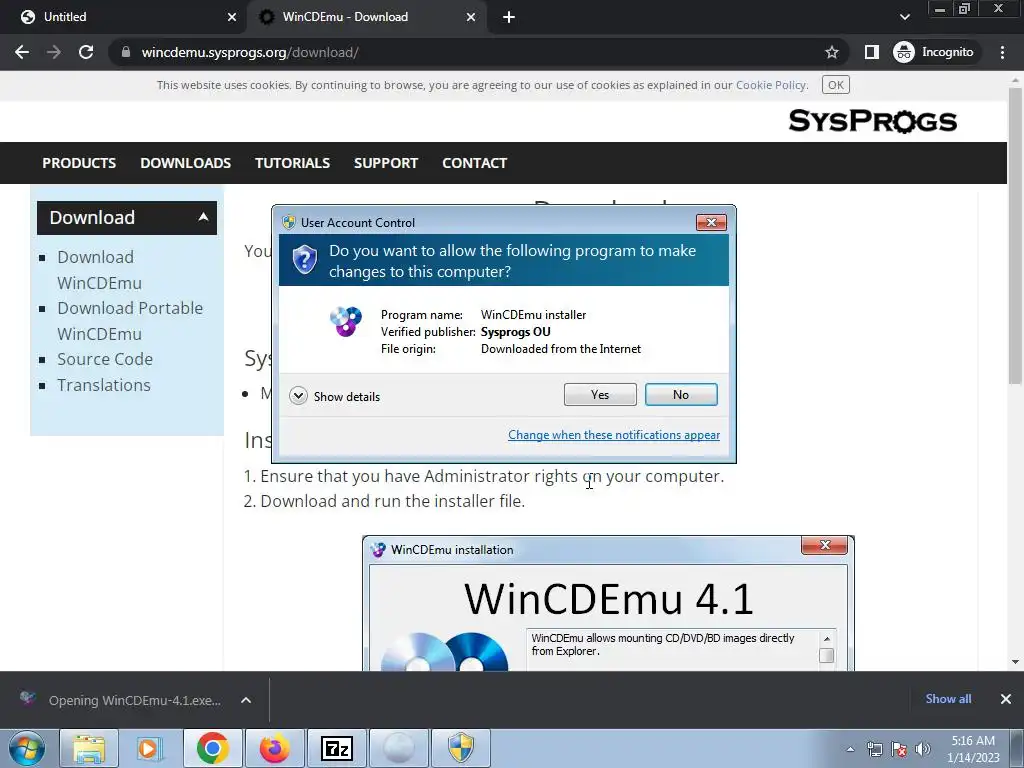The image size is (1024, 768).
Task: Open the Download WinCDEmu sidebar link
Action: [99, 270]
